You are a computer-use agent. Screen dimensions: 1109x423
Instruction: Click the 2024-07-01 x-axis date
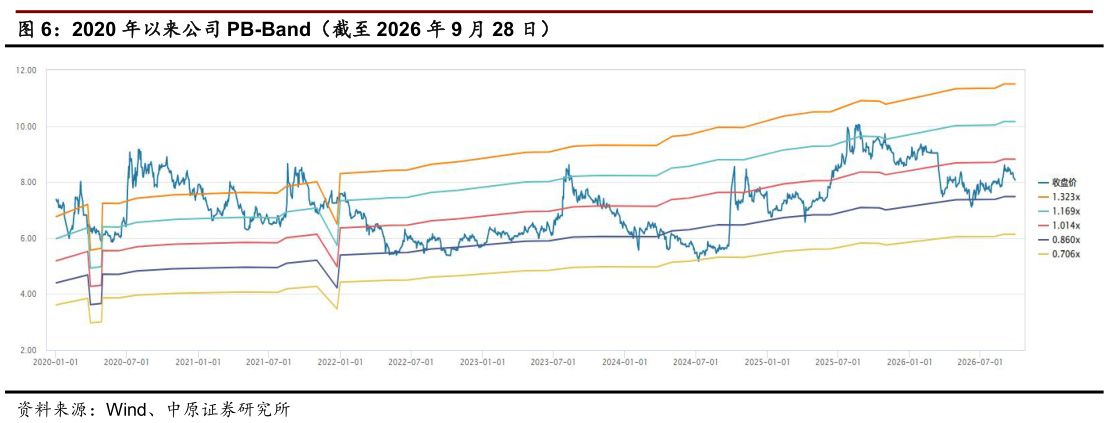(x=696, y=361)
